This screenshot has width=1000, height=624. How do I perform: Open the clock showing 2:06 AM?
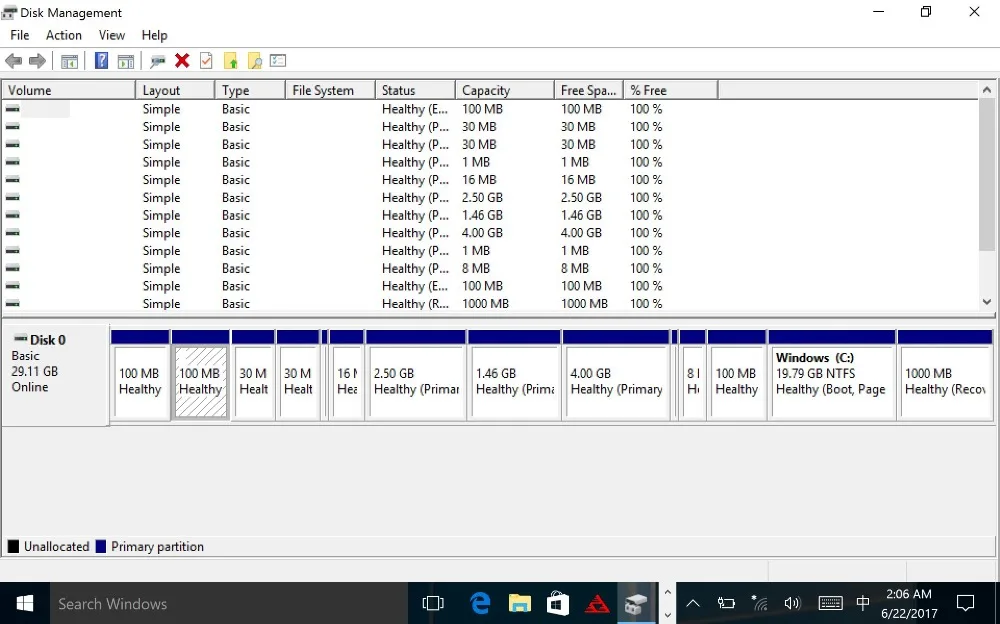pos(909,604)
